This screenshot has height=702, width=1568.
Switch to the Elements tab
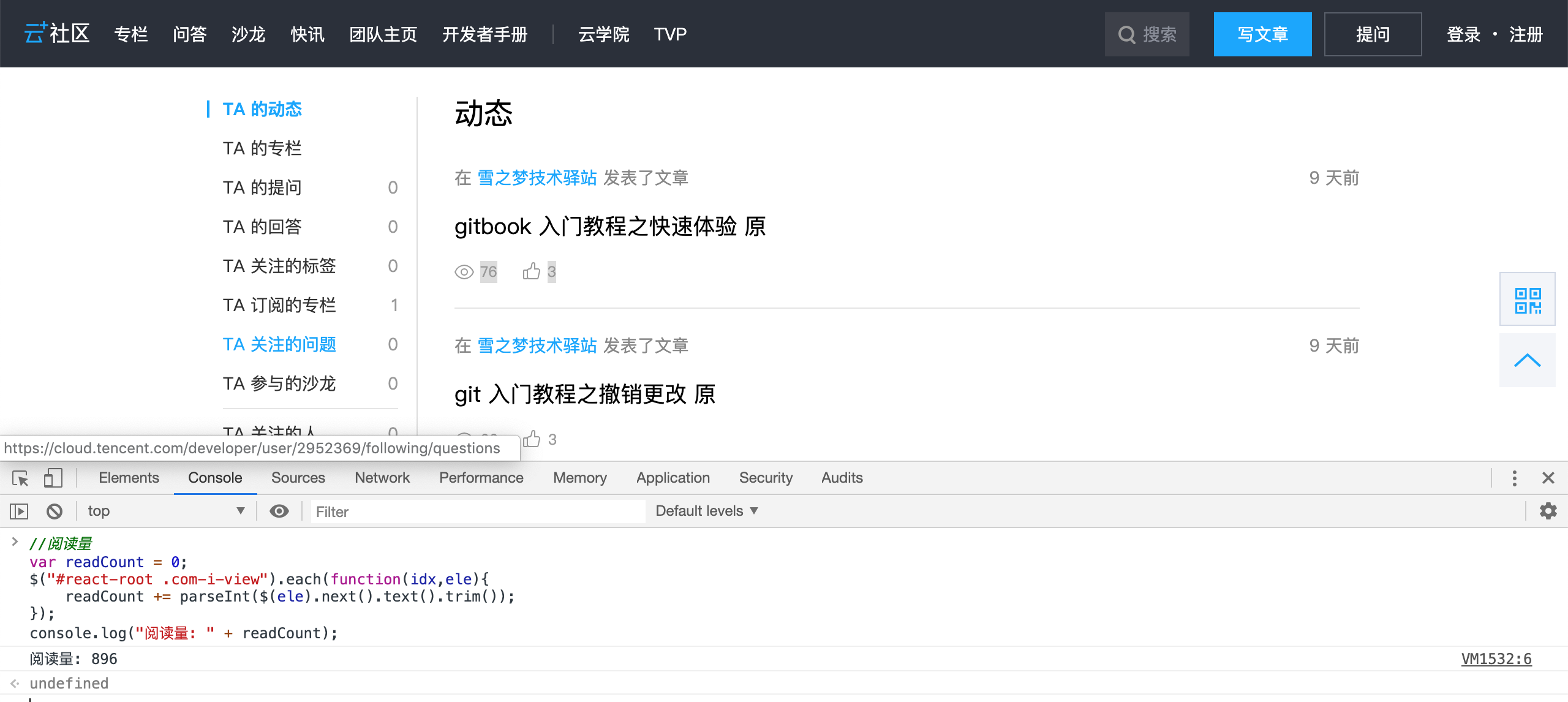click(129, 478)
